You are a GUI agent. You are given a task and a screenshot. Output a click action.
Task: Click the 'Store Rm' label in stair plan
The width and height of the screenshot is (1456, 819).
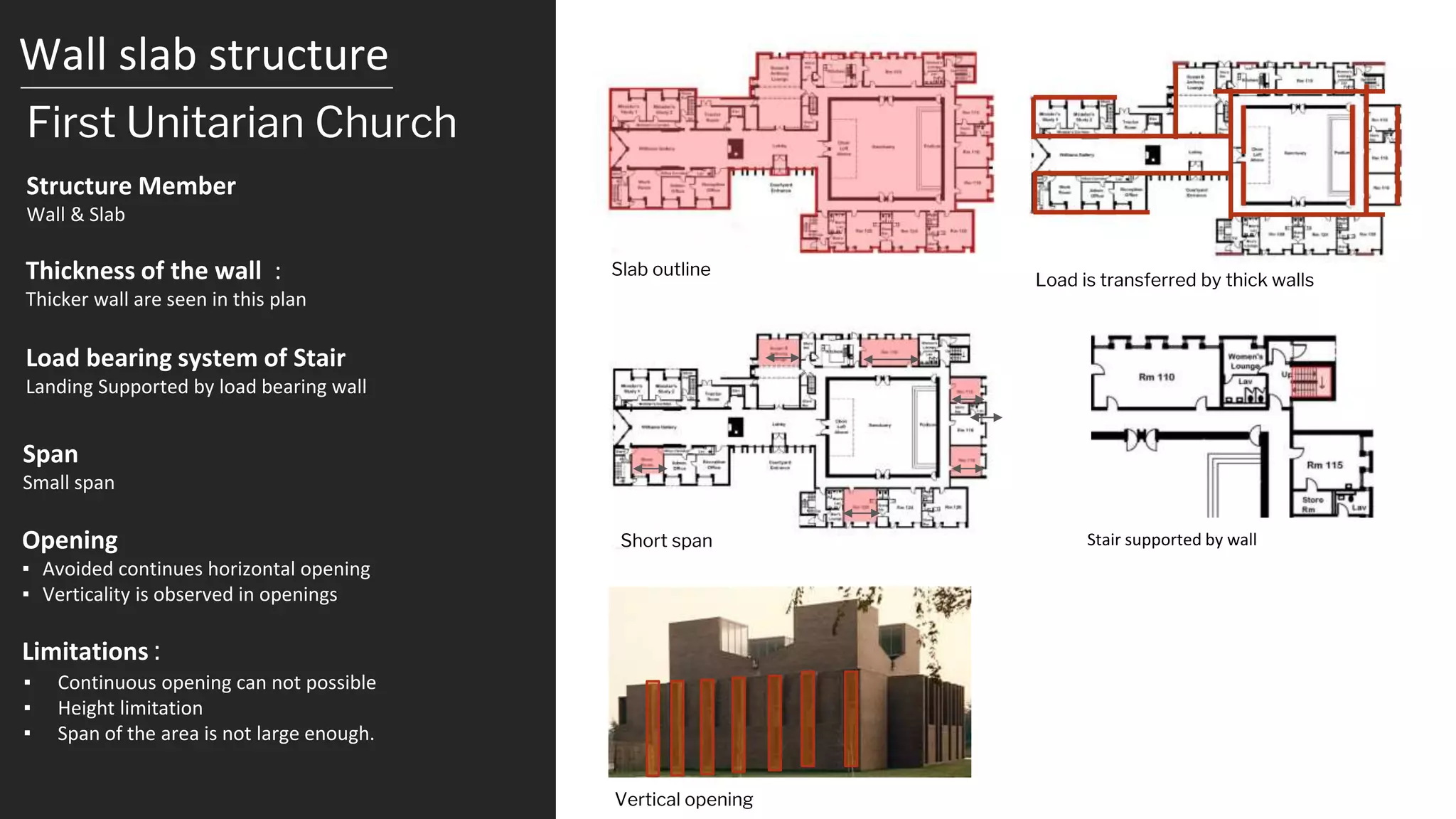click(x=1312, y=505)
